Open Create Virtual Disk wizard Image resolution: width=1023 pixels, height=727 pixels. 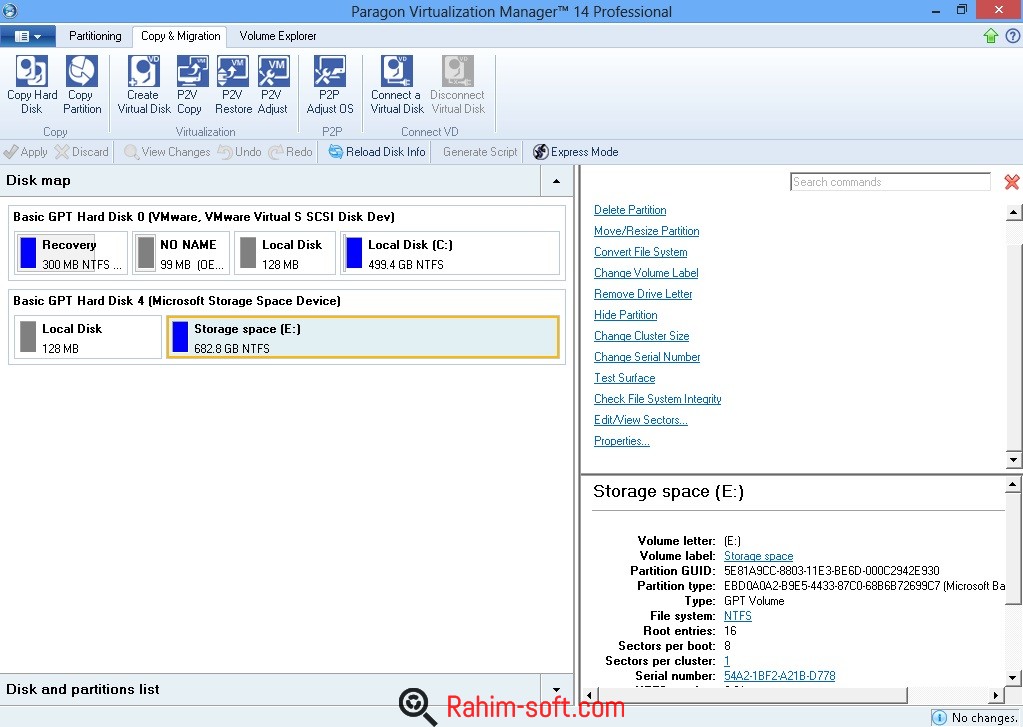point(144,85)
